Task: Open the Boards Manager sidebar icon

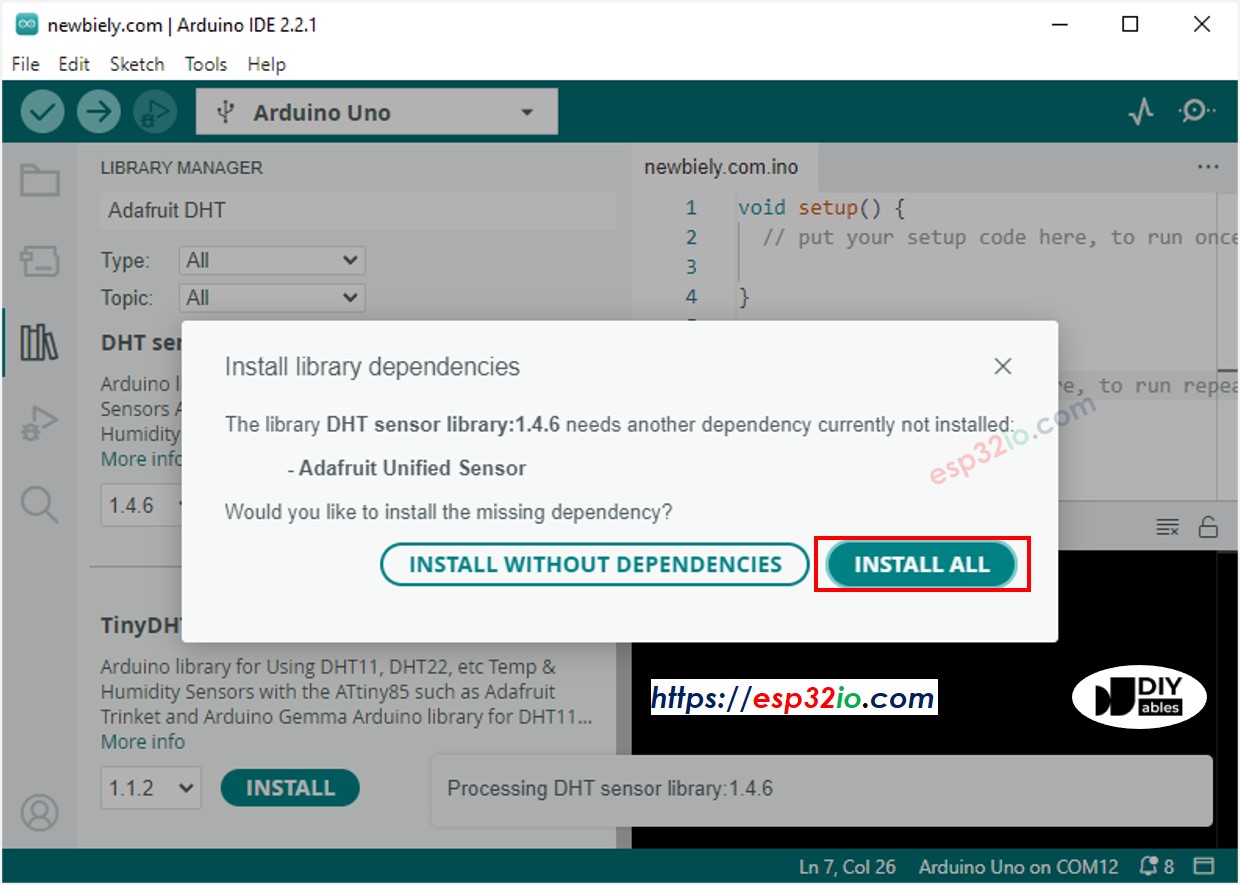Action: pyautogui.click(x=40, y=262)
